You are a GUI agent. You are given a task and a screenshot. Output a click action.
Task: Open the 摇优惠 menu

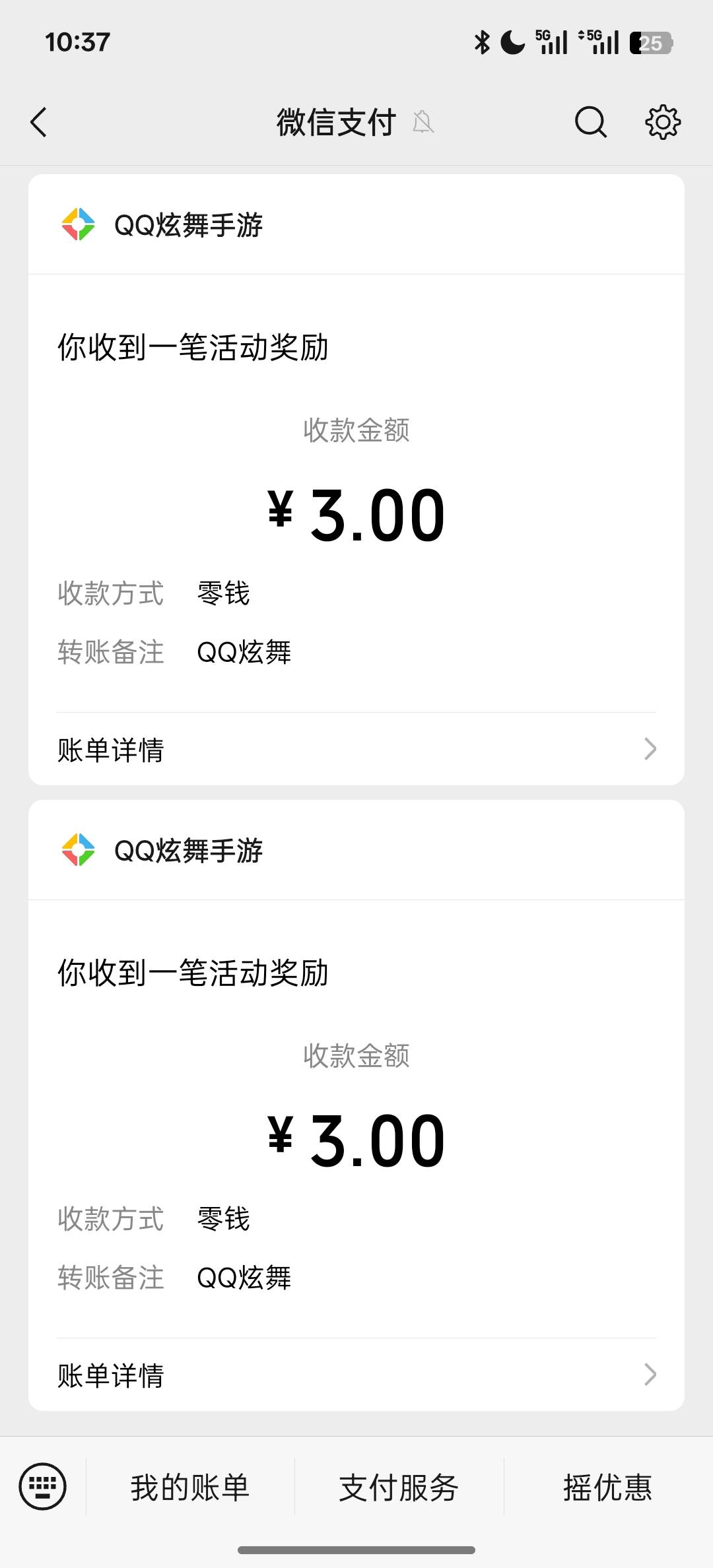click(x=607, y=1487)
